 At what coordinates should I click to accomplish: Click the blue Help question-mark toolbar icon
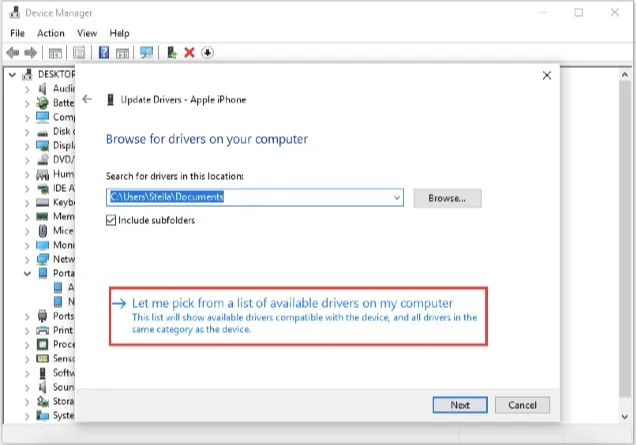click(104, 52)
